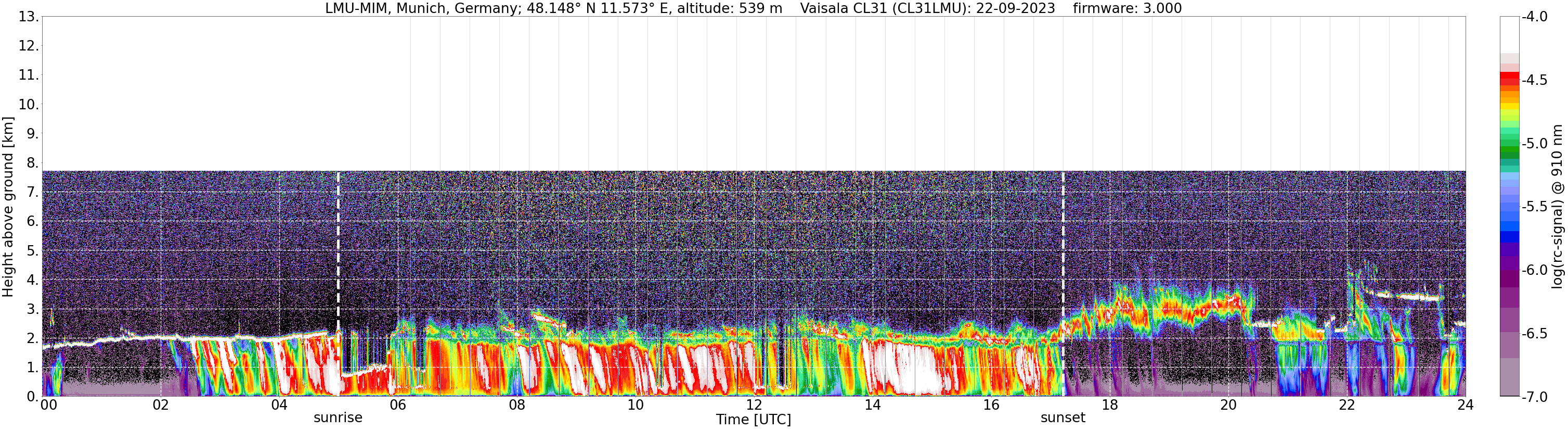Image resolution: width=1568 pixels, height=430 pixels.
Task: Click the y-axis tick label '5.'
Action: pyautogui.click(x=32, y=250)
